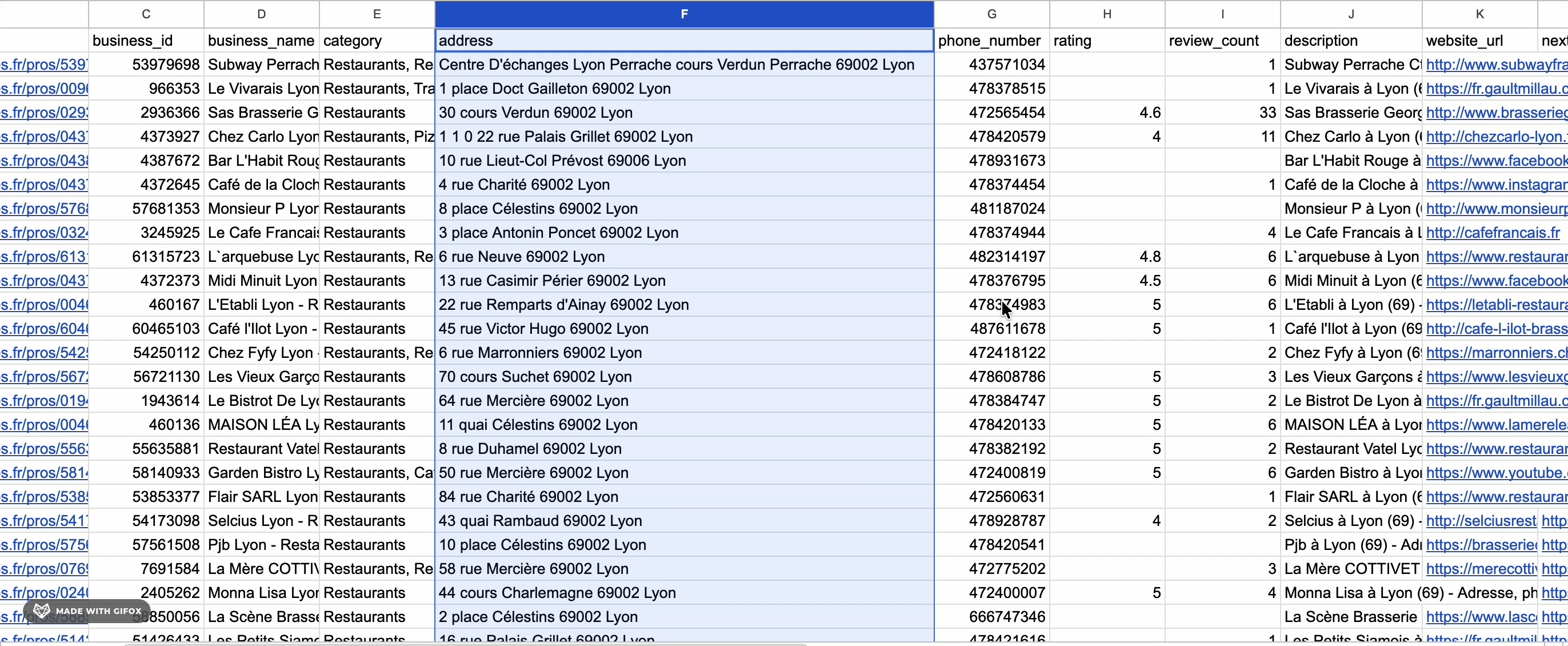Select rating cell 4.8 for L`arquebuse
Screen dimensions: 1568x646
(x=1107, y=256)
